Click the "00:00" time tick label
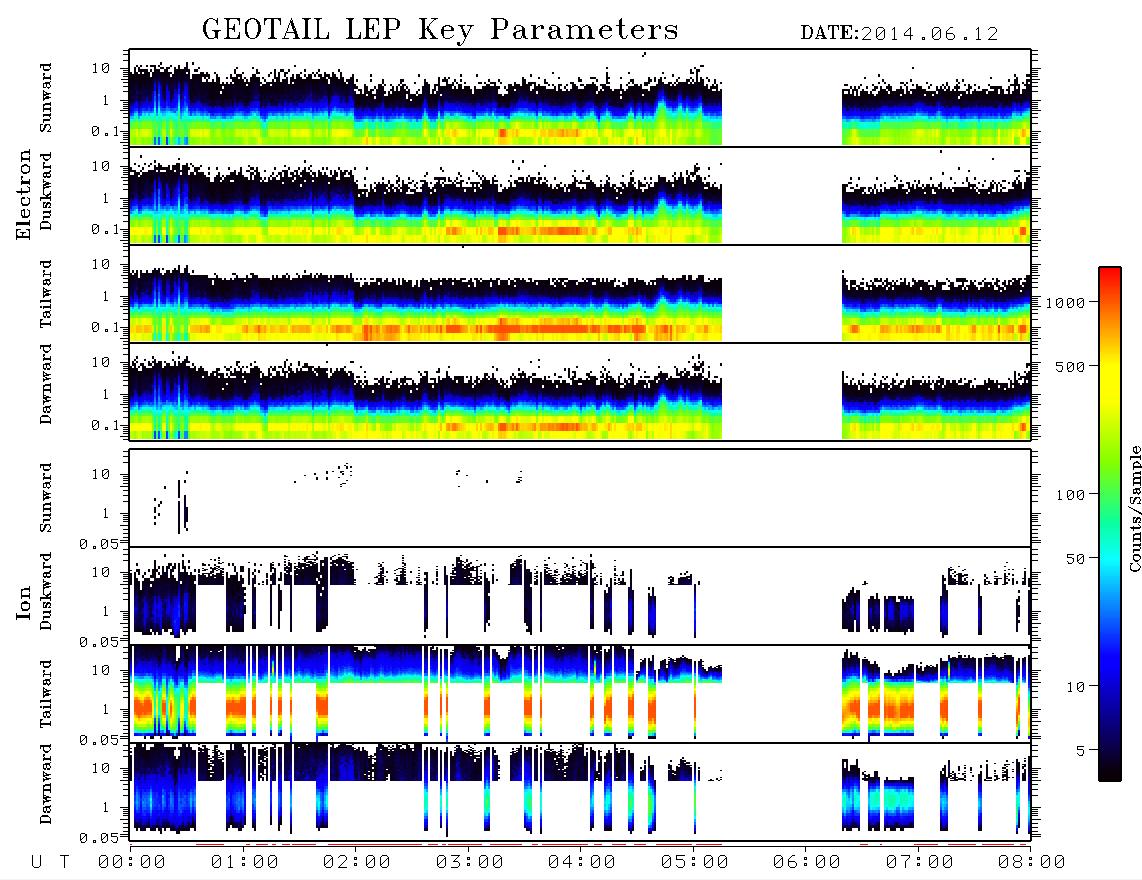Image resolution: width=1142 pixels, height=880 pixels. click(x=132, y=863)
